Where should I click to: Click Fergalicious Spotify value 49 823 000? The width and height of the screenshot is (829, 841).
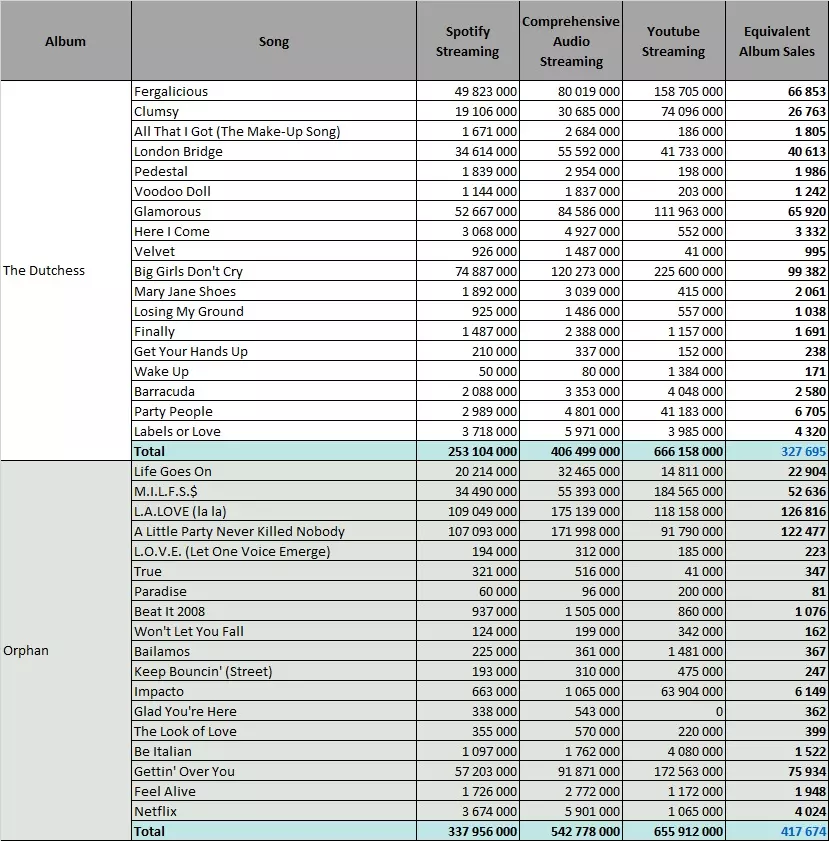(x=468, y=91)
